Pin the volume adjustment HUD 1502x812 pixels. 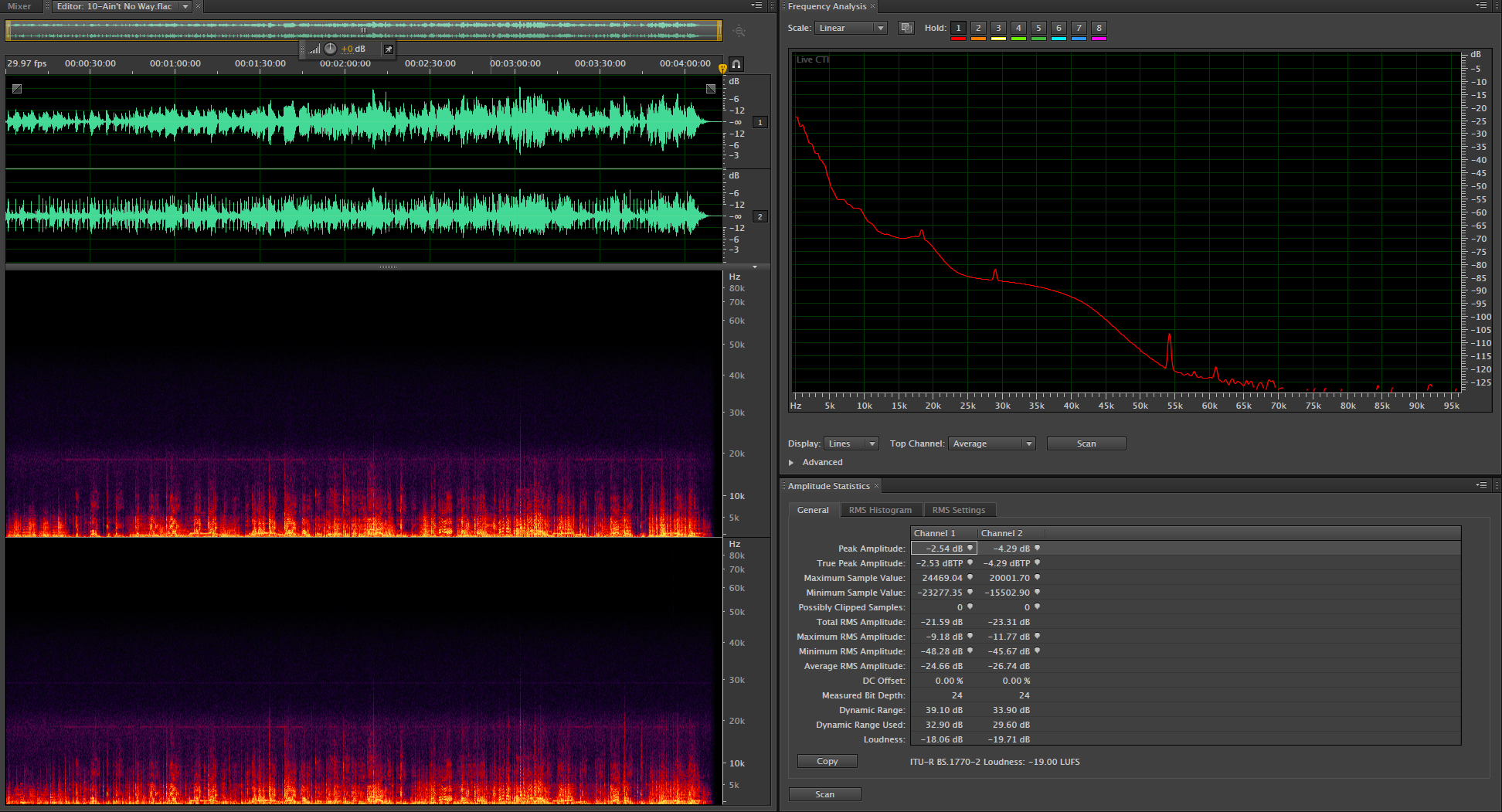[388, 49]
